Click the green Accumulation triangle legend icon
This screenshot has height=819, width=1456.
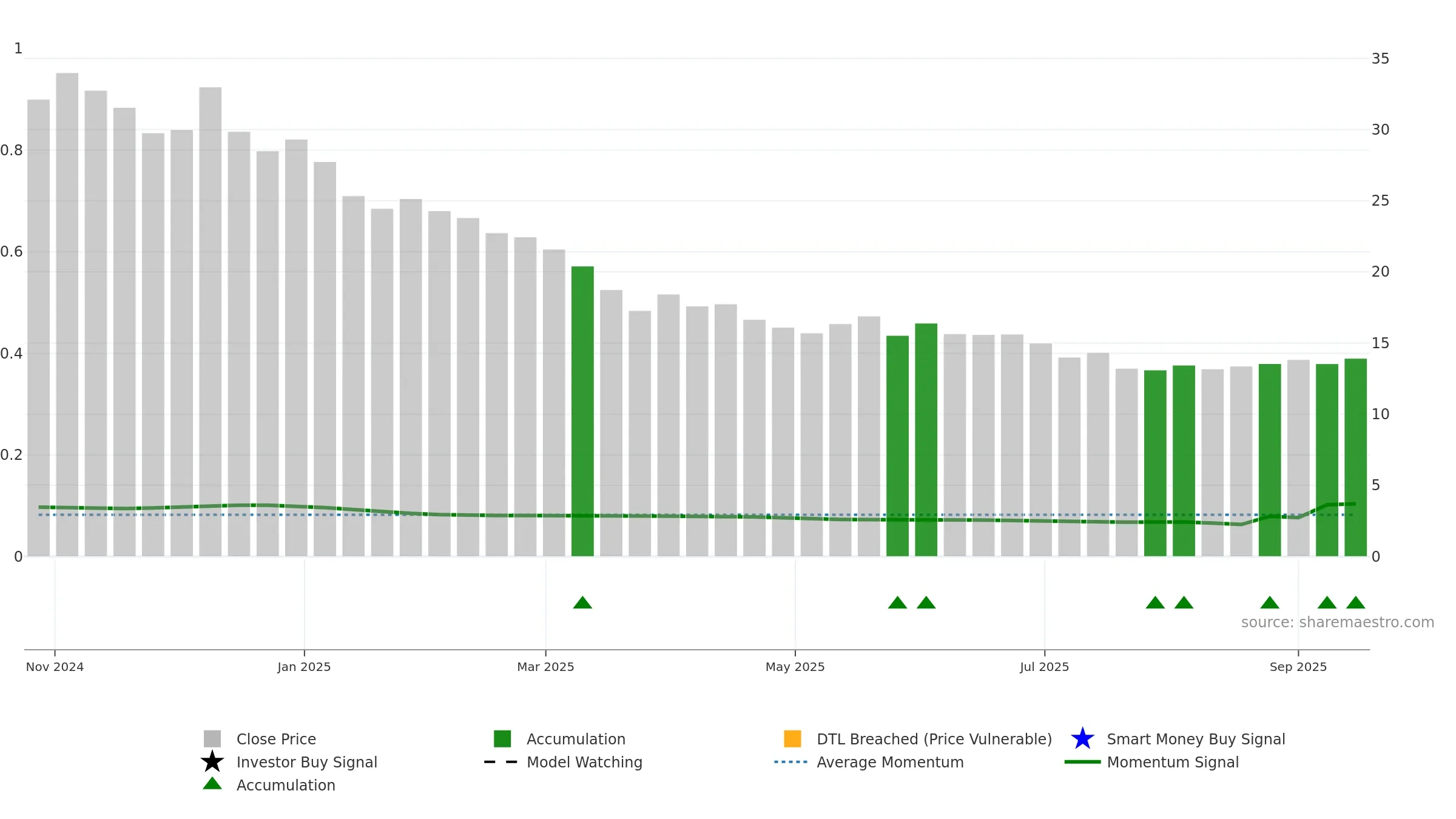pyautogui.click(x=212, y=784)
